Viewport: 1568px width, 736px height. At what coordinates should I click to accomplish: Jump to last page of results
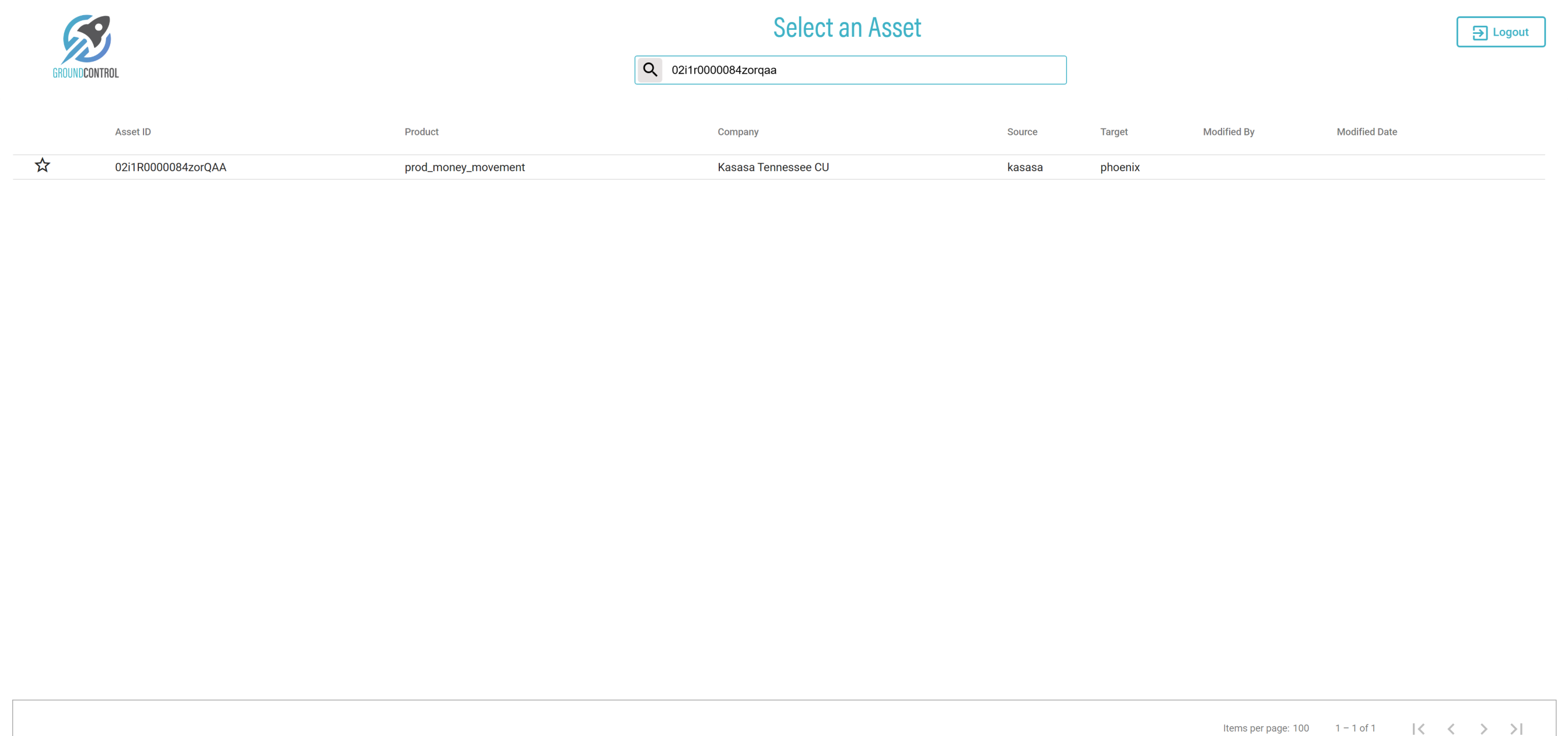pyautogui.click(x=1516, y=728)
